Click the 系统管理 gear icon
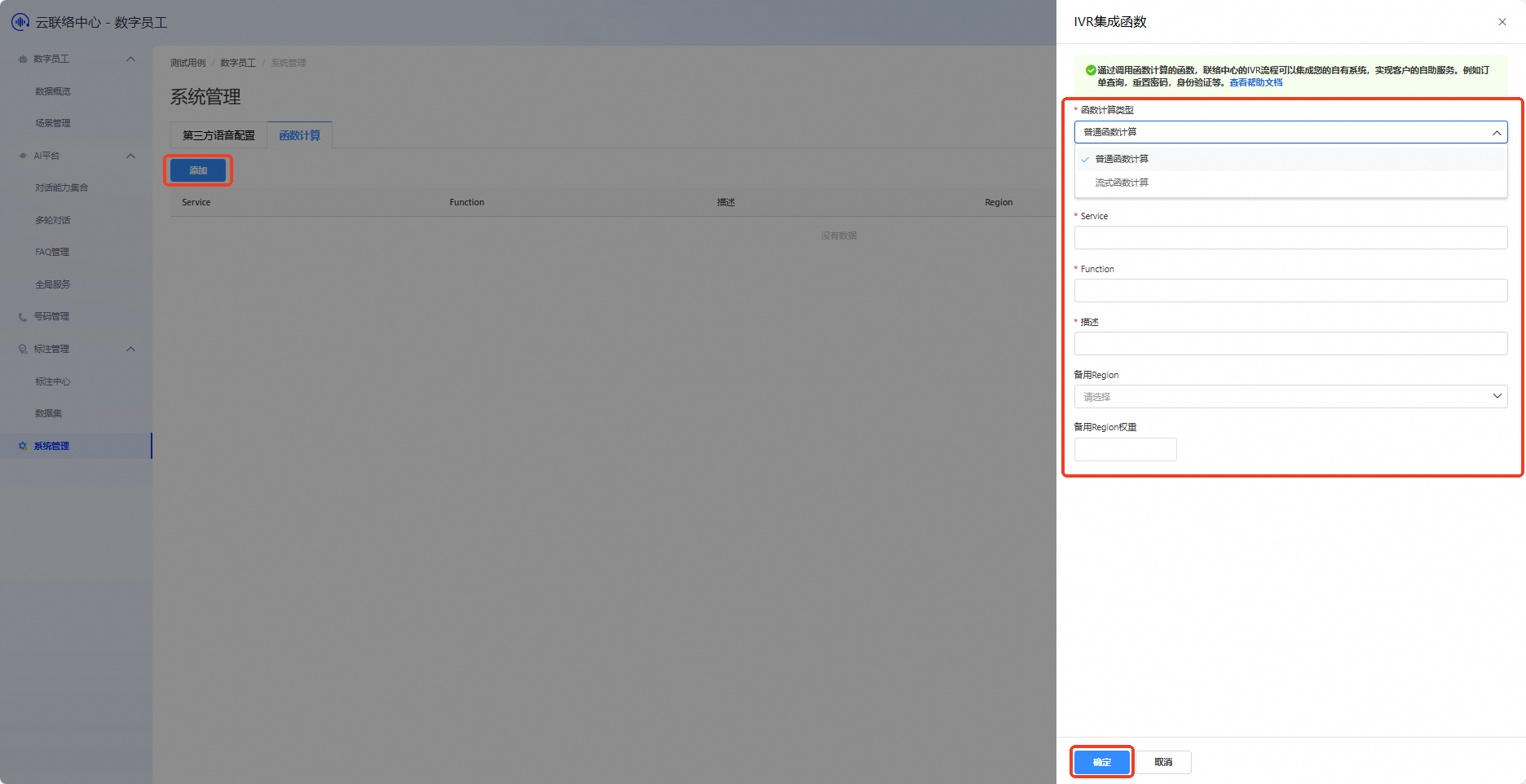Viewport: 1526px width, 784px height. [x=23, y=446]
